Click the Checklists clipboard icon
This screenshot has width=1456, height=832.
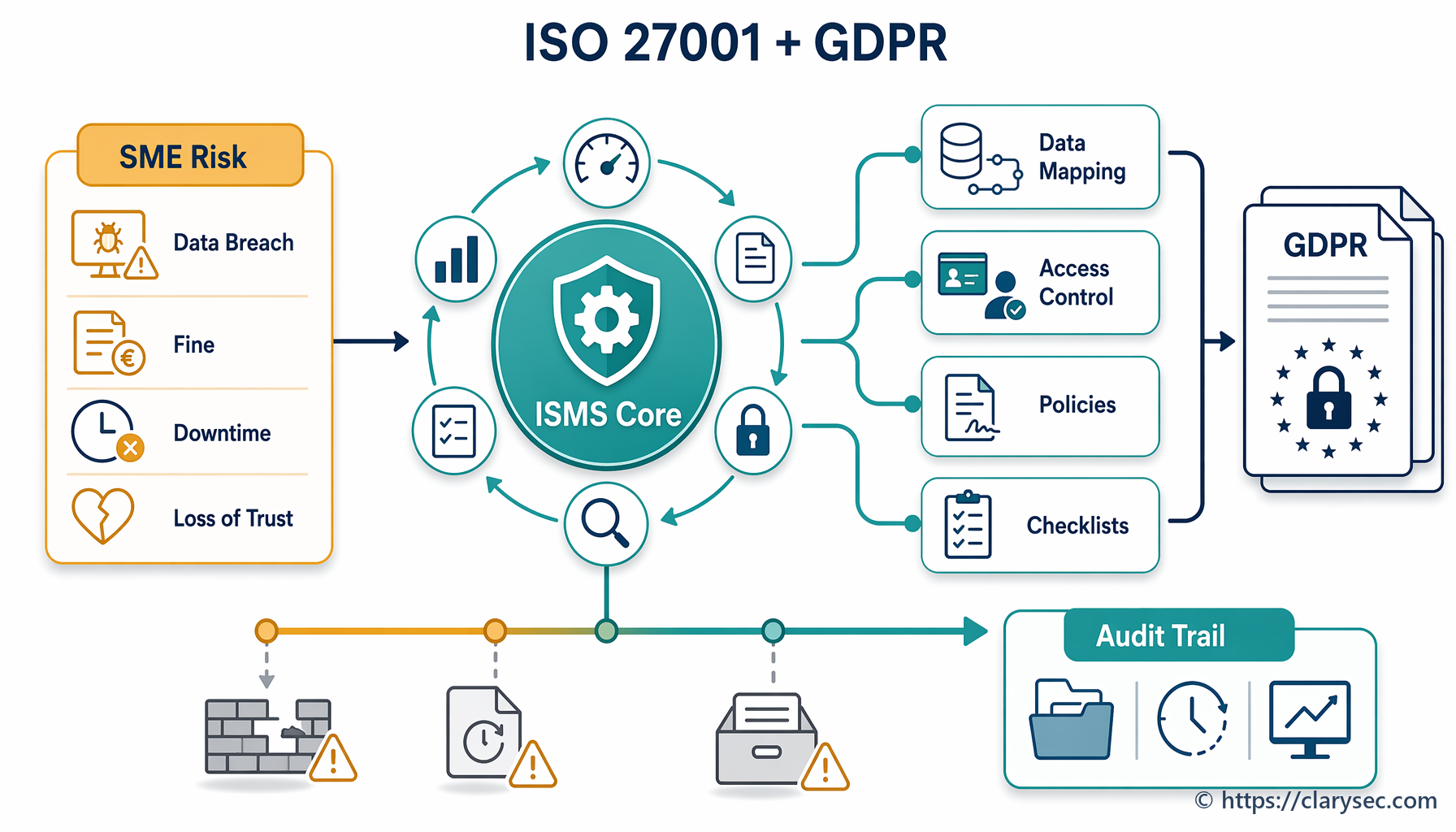point(968,525)
